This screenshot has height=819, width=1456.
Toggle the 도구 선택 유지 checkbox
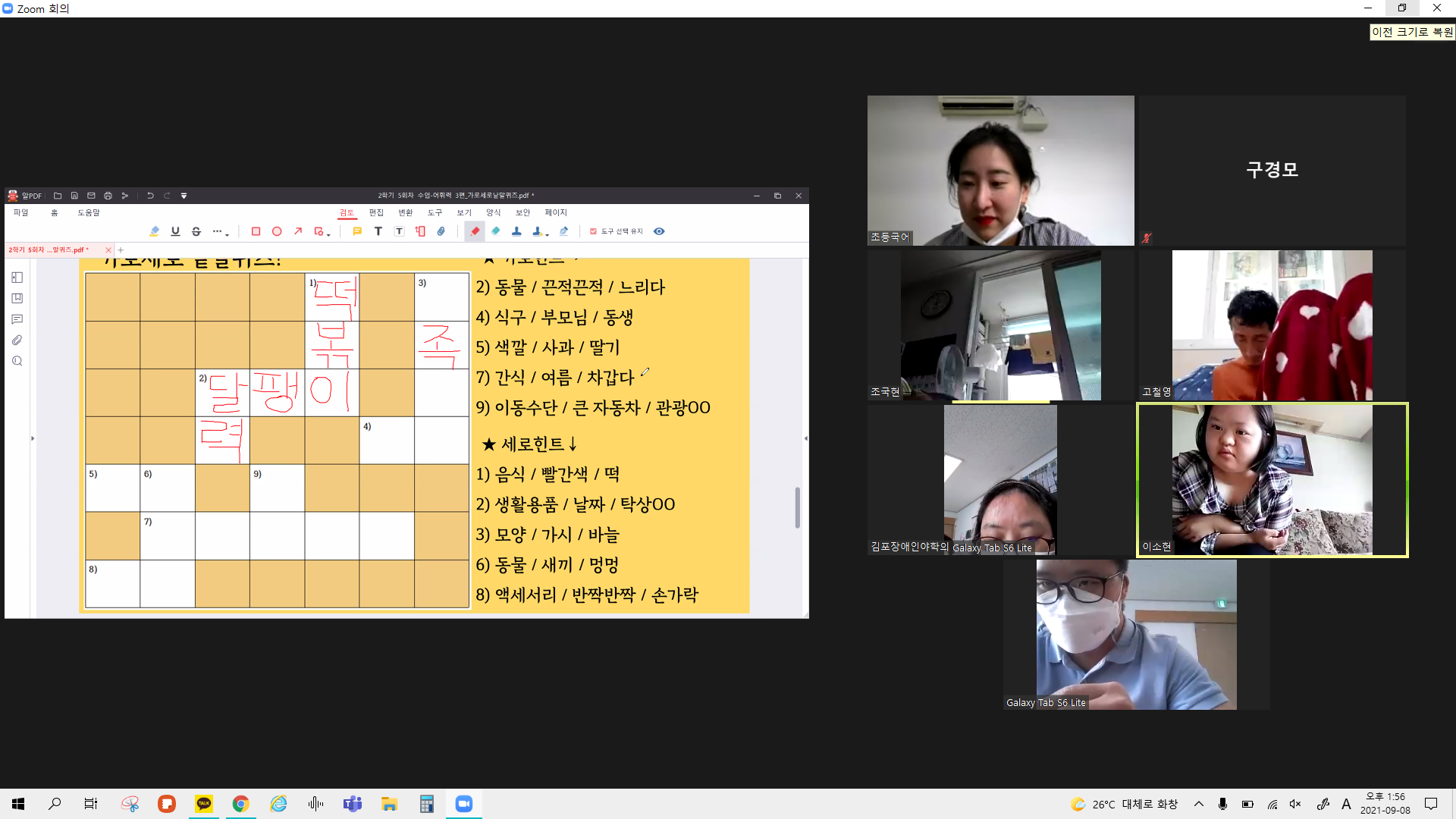pos(593,231)
